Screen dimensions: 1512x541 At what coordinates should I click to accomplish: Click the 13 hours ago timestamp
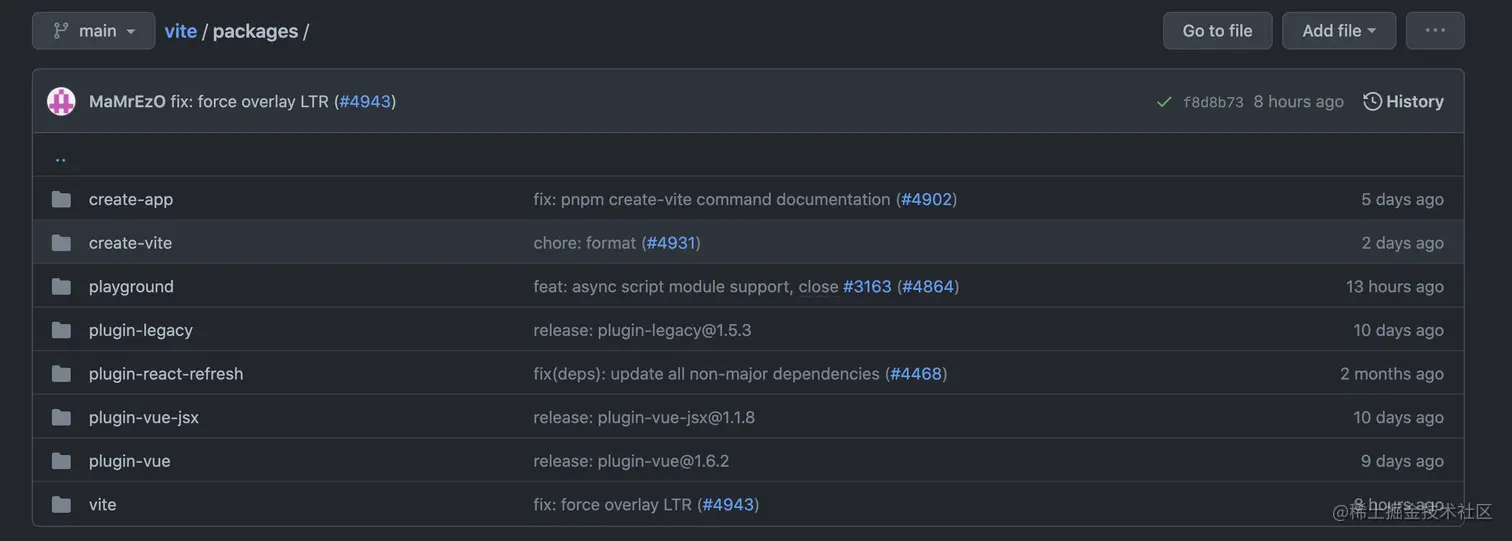click(1395, 286)
